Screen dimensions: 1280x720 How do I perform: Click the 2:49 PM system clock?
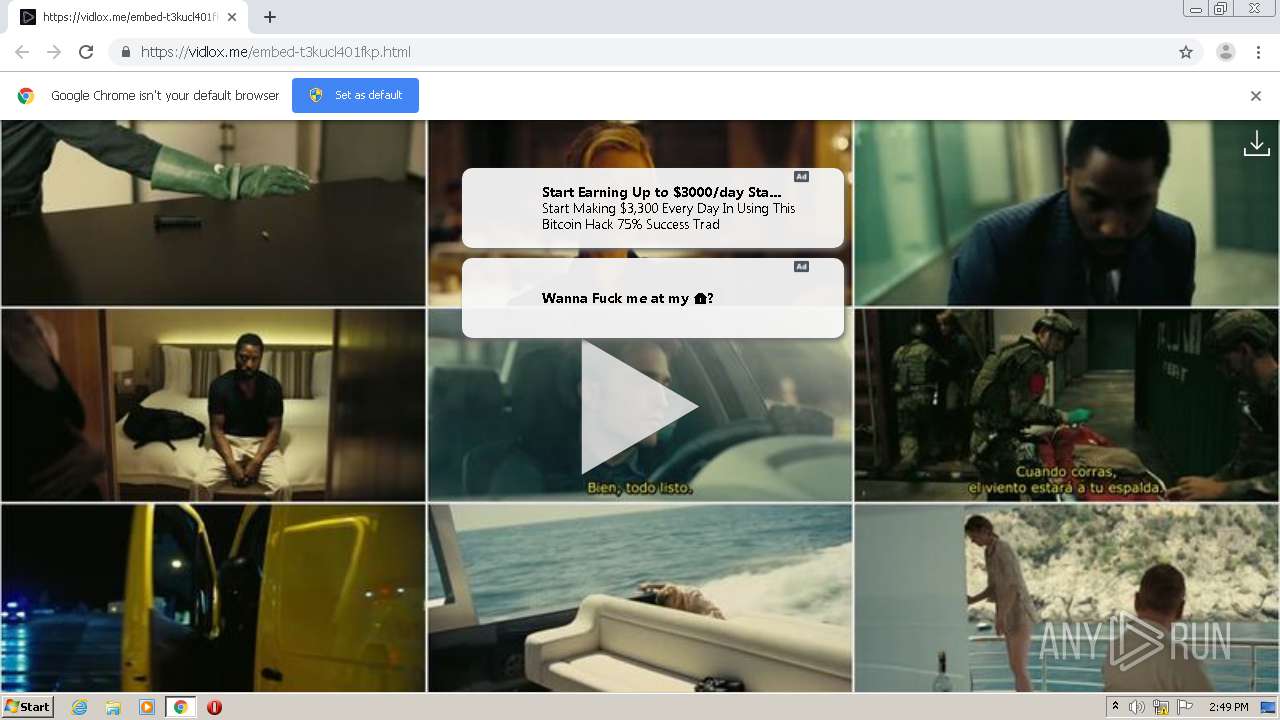1228,707
